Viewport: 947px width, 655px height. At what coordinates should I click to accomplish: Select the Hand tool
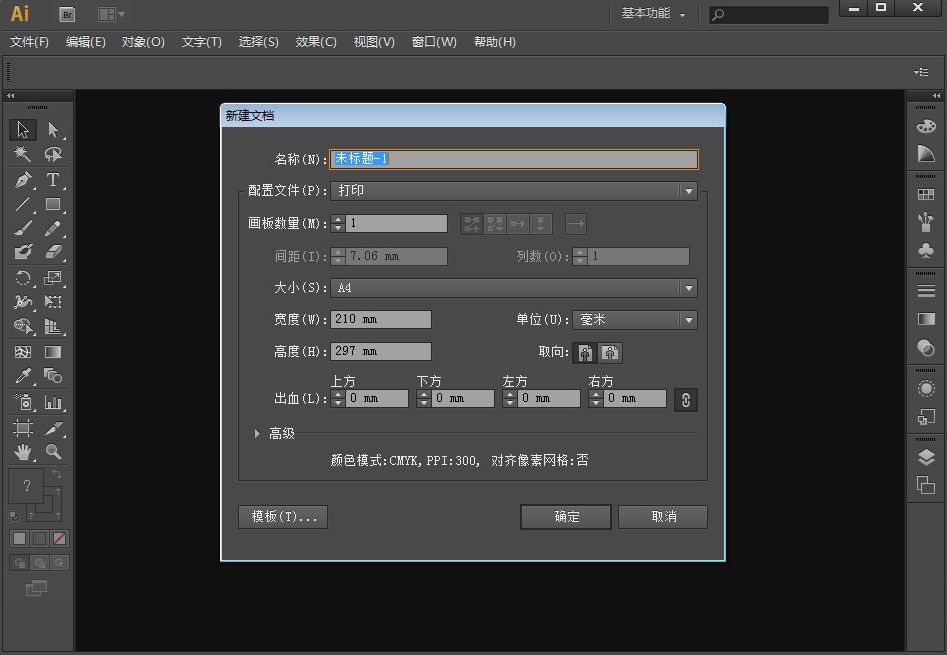[22, 453]
